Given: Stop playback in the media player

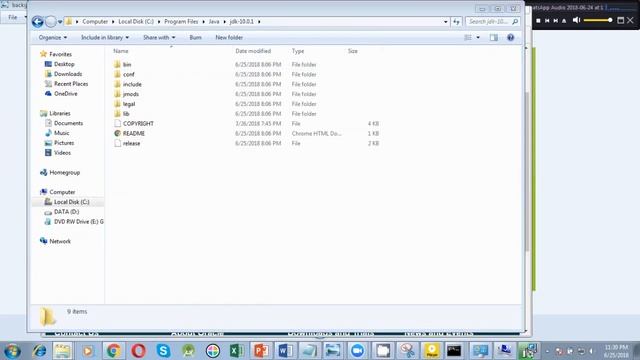Looking at the screenshot, I should click(x=538, y=20).
